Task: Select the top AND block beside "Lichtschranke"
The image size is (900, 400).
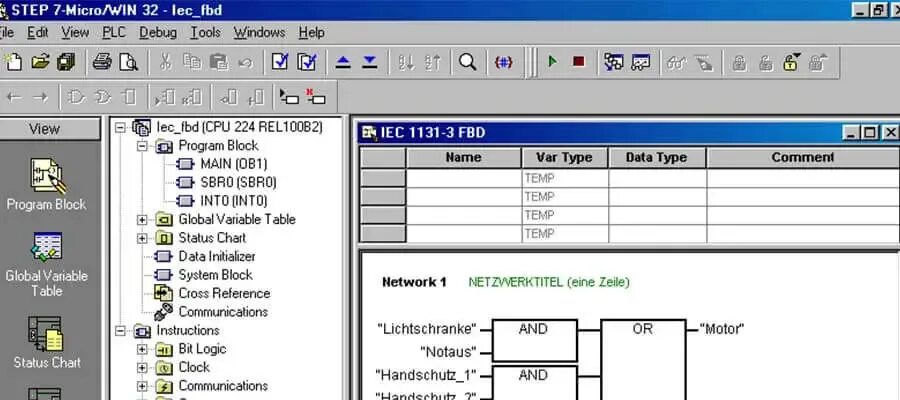Action: (534, 340)
